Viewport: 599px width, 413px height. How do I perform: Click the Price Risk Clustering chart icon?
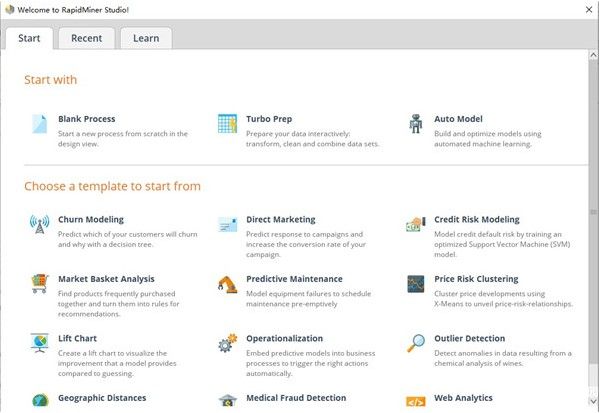click(416, 284)
